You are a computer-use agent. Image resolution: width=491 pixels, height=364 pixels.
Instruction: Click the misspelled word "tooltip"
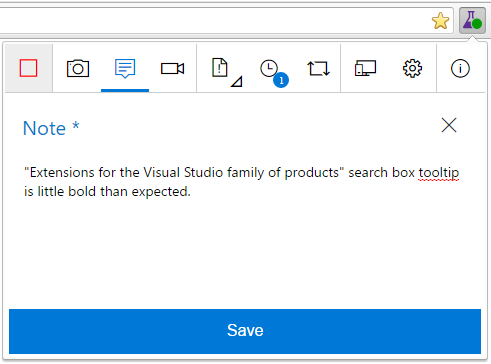pos(439,173)
